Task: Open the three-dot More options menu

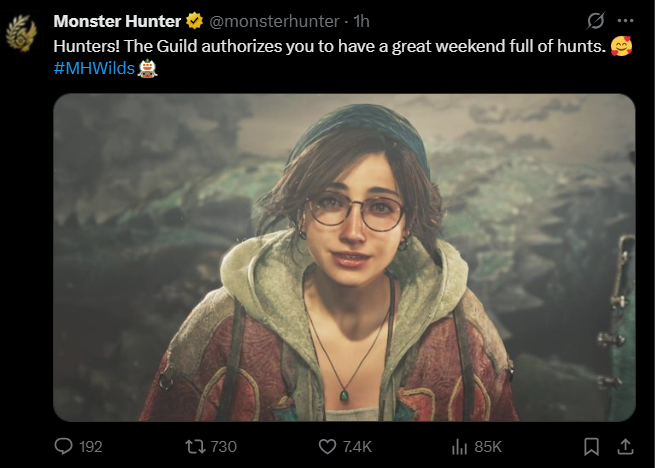Action: 626,21
